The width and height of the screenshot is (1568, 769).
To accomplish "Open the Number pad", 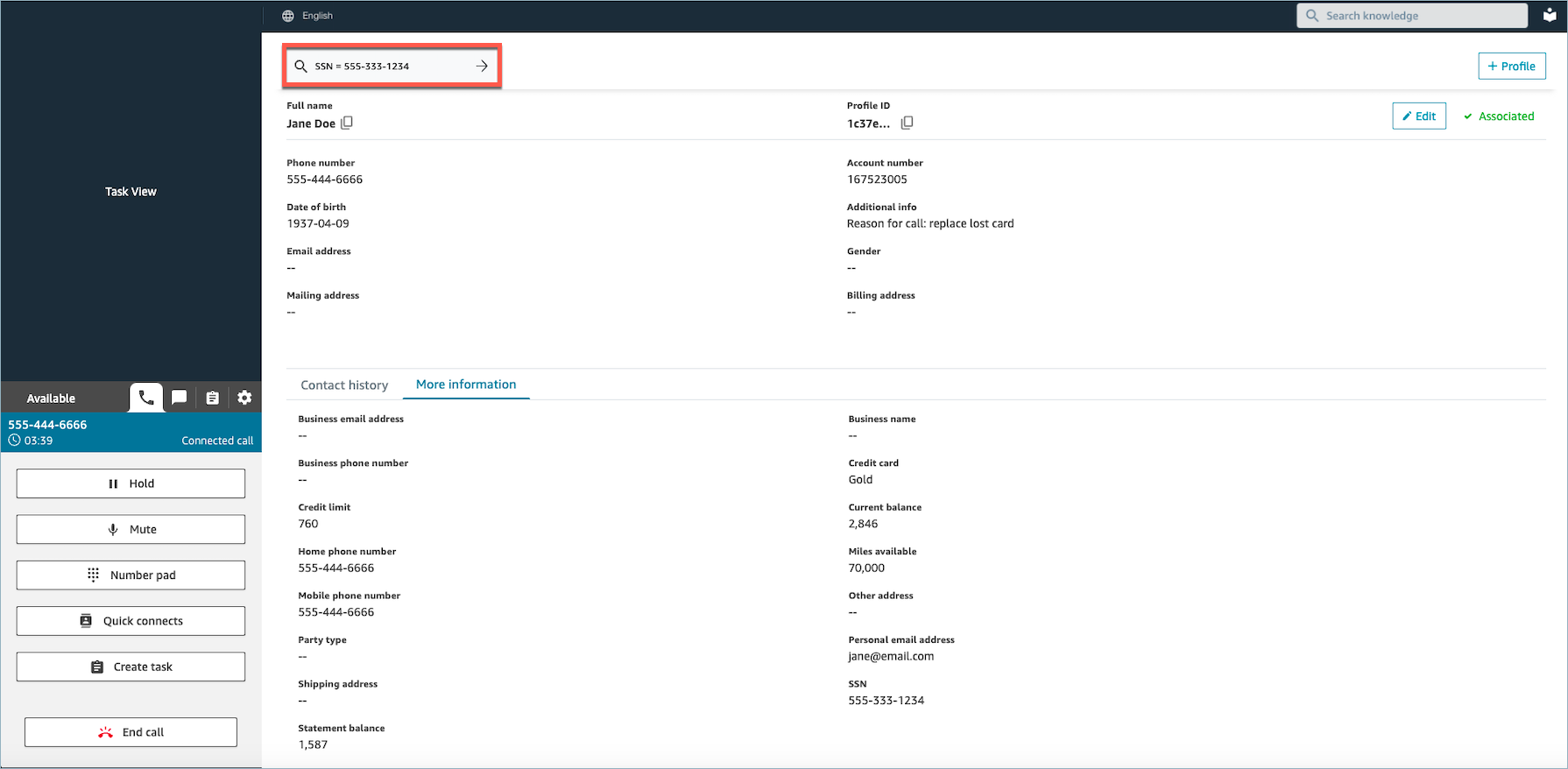I will pyautogui.click(x=131, y=575).
